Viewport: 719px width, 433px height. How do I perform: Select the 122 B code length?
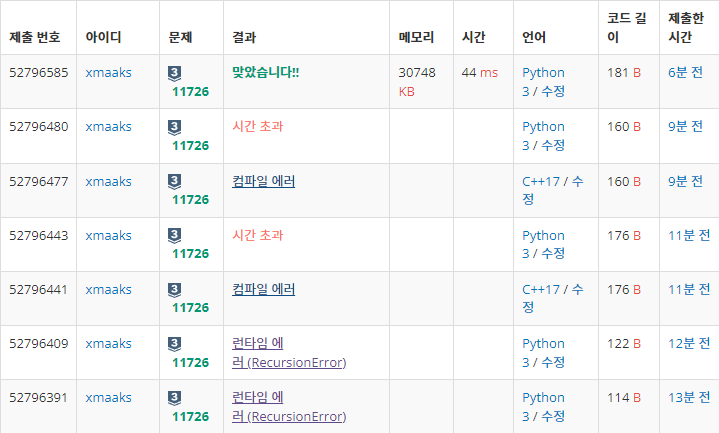[624, 344]
